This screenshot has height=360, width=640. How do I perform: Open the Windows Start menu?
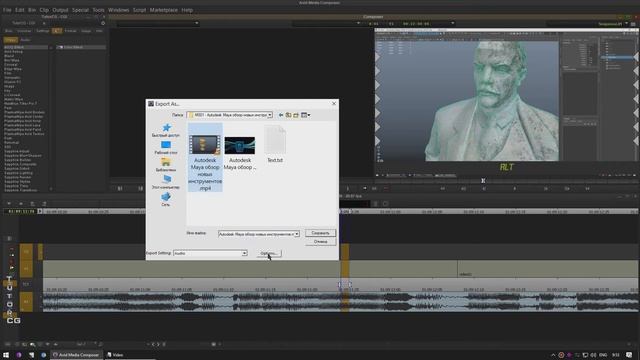click(x=6, y=355)
